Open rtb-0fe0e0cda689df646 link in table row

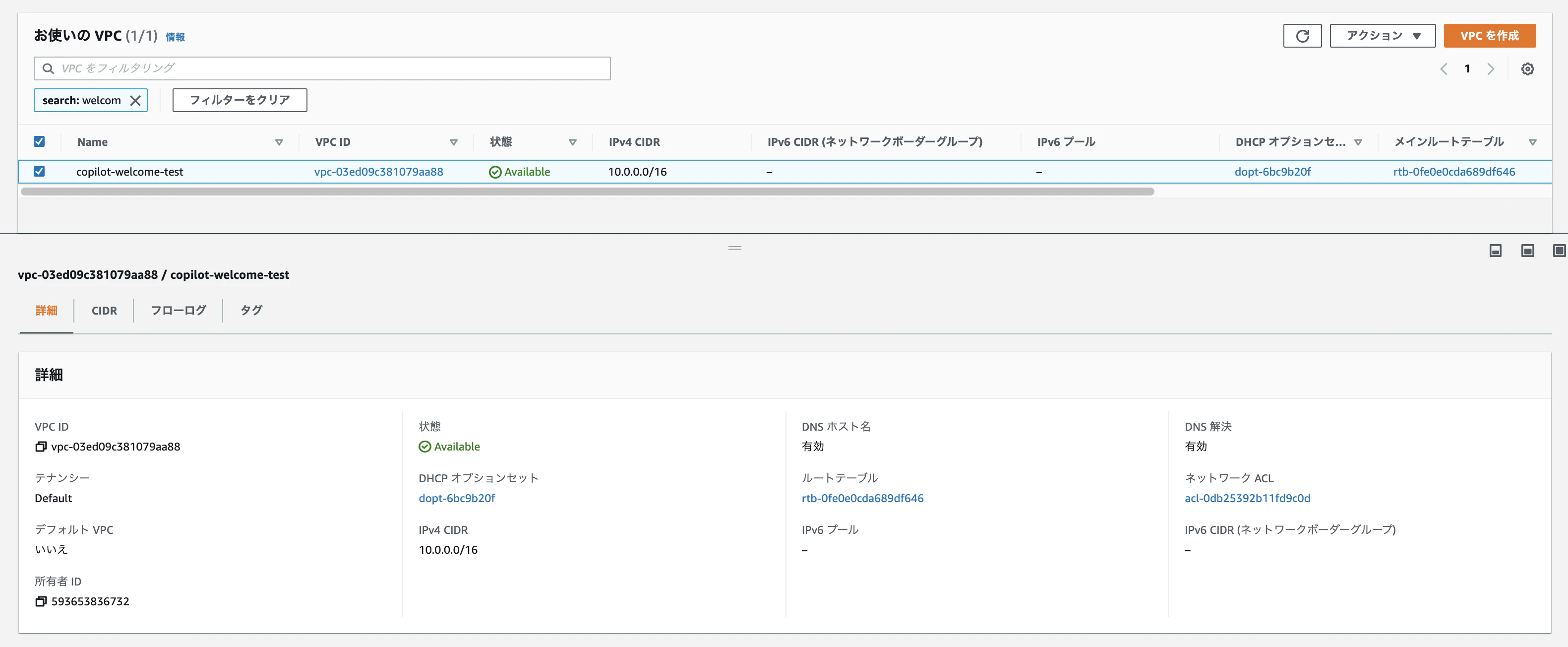(1454, 172)
